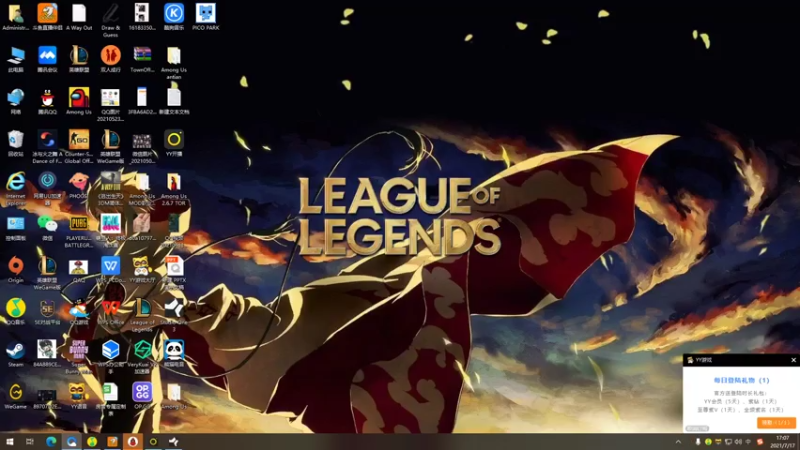Open the TownOf... archive icon

tap(142, 55)
